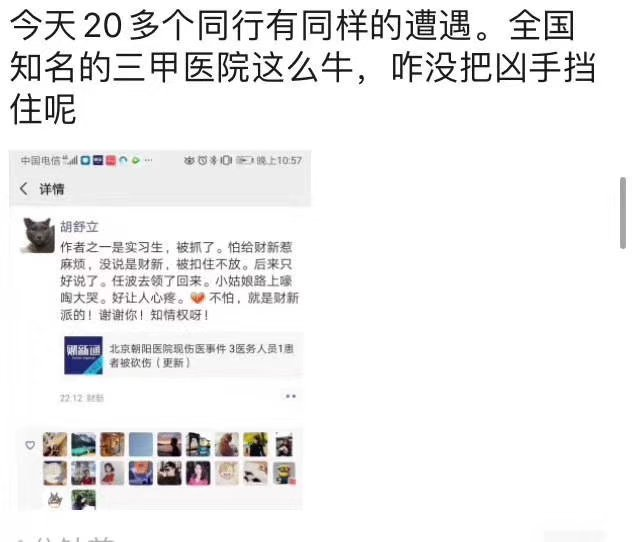The width and height of the screenshot is (632, 542).
Task: Tap the green tree avatar in last row
Action: pyautogui.click(x=83, y=500)
